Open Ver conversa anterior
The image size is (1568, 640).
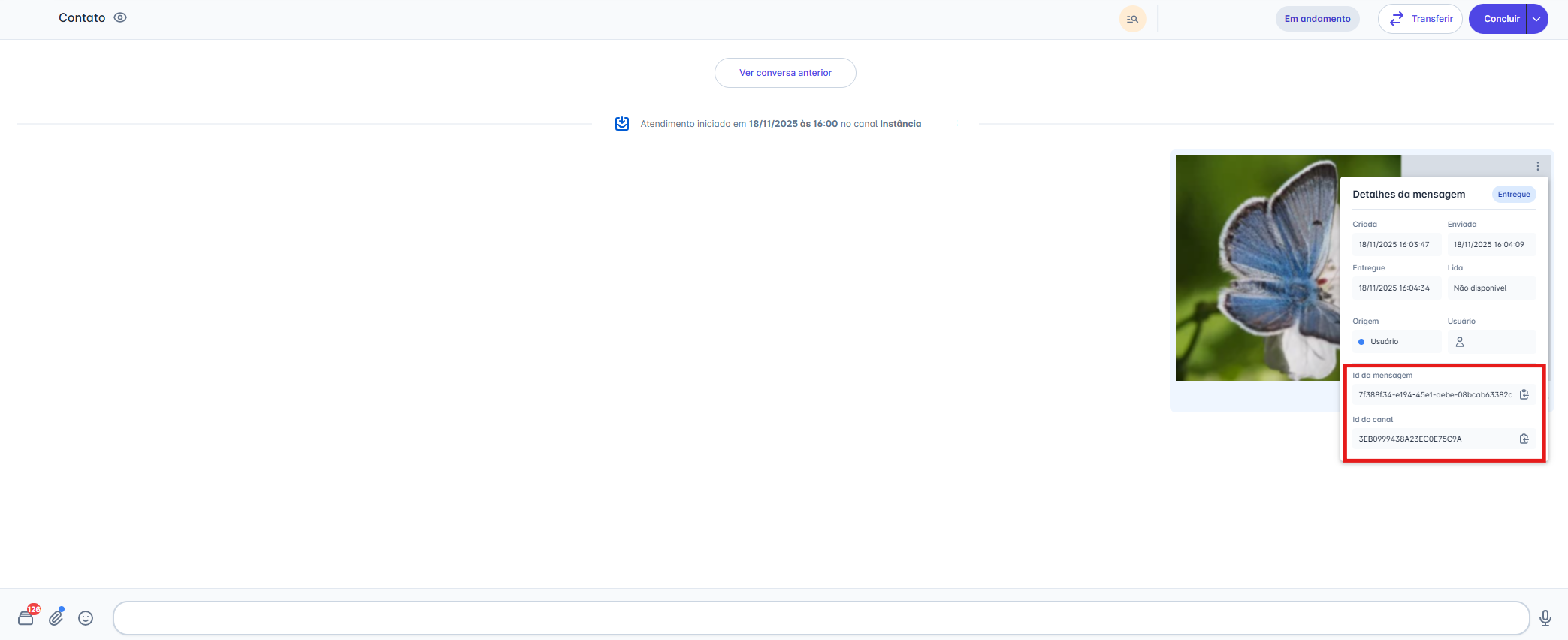(785, 73)
